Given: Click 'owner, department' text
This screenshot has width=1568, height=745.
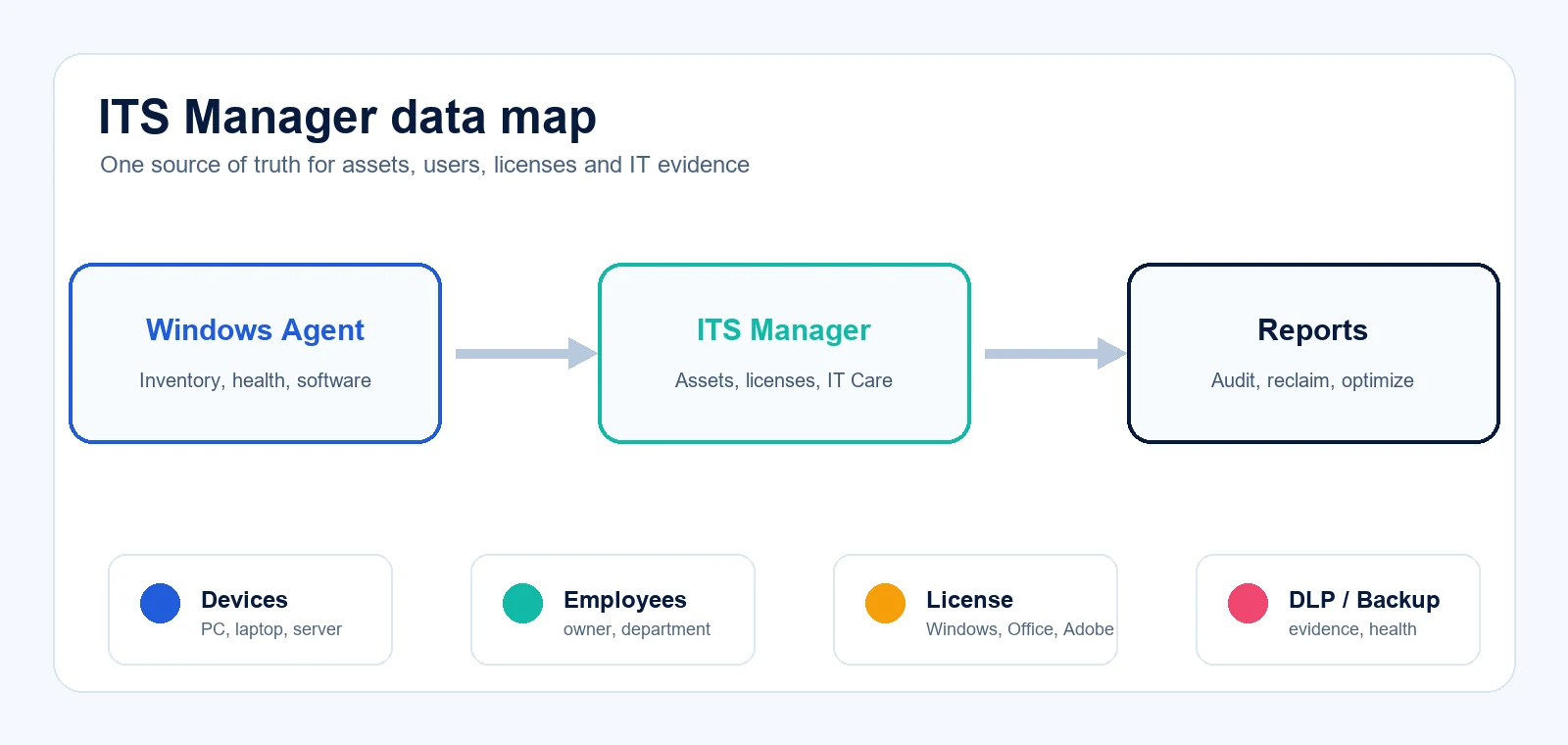Looking at the screenshot, I should (637, 629).
